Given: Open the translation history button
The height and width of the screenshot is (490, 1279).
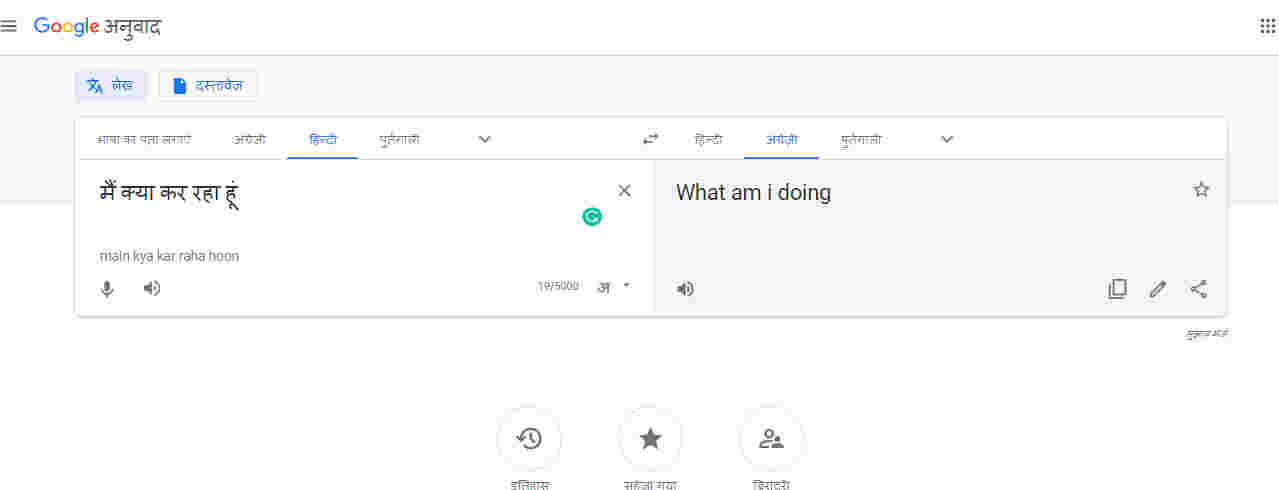Looking at the screenshot, I should [x=530, y=438].
